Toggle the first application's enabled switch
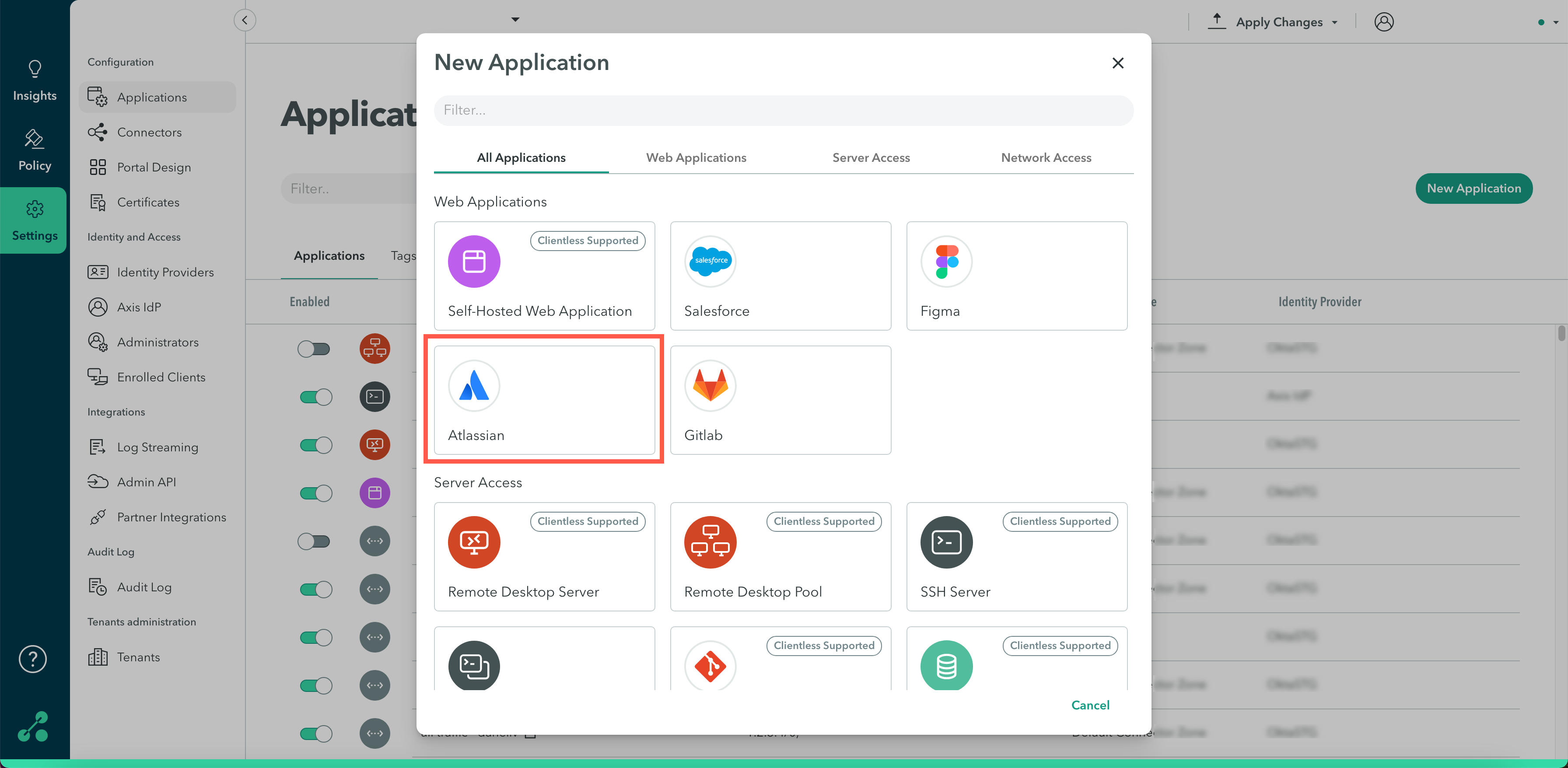This screenshot has width=1568, height=768. point(314,349)
